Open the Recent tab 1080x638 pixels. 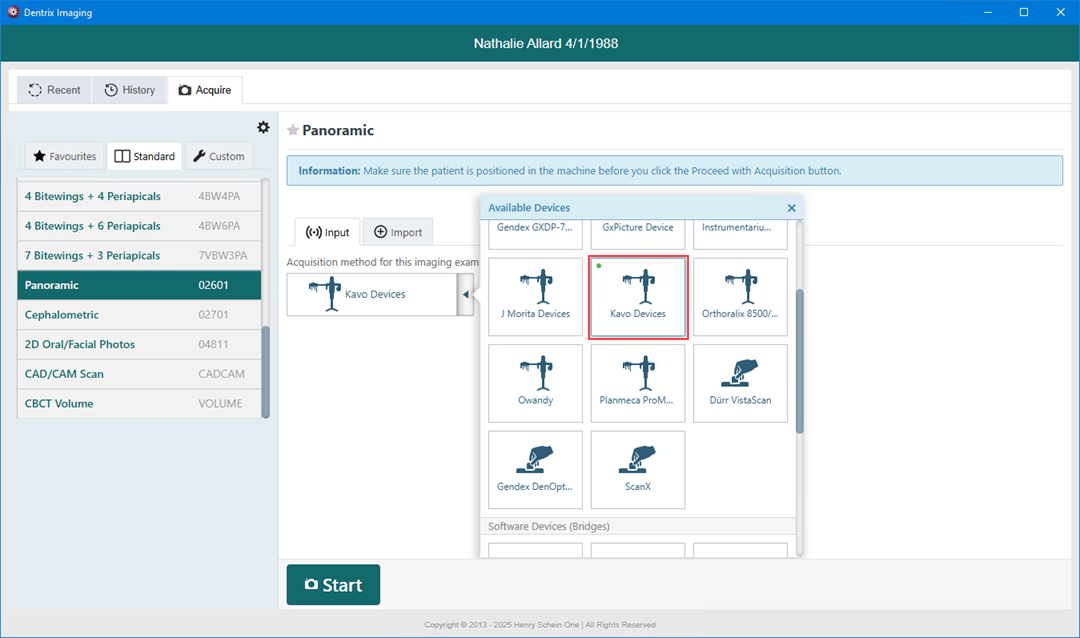coord(54,90)
